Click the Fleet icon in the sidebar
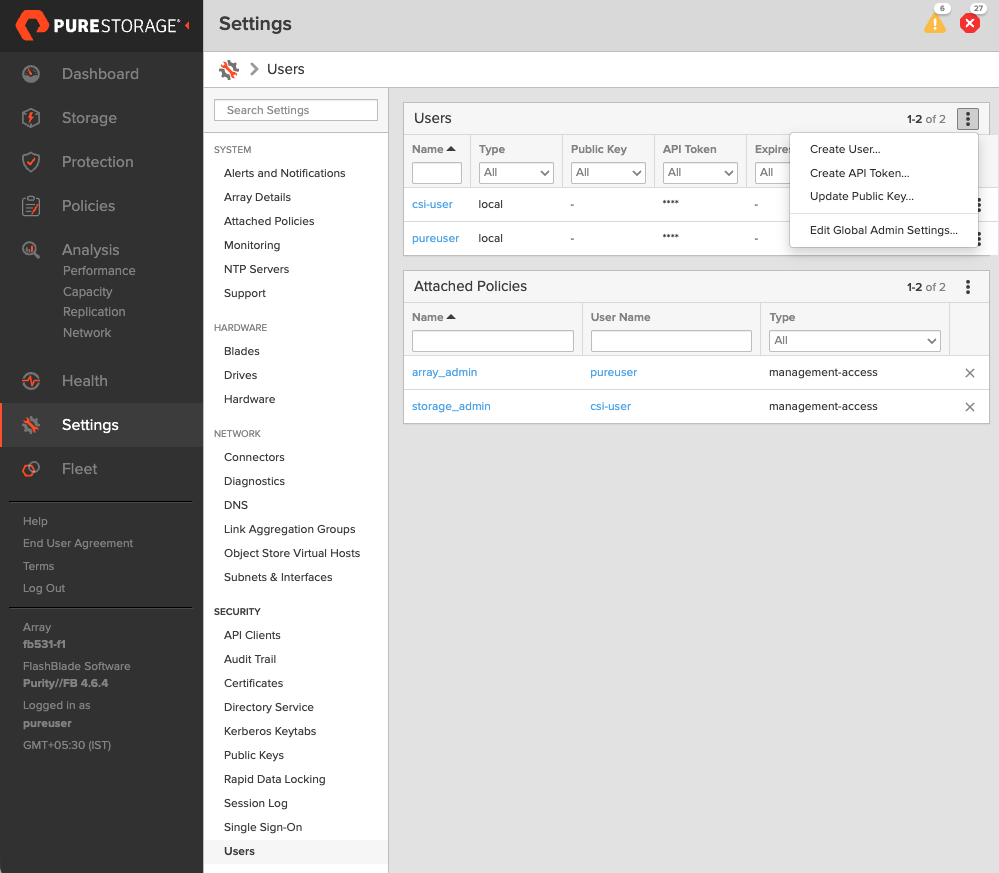999x873 pixels. click(x=31, y=468)
